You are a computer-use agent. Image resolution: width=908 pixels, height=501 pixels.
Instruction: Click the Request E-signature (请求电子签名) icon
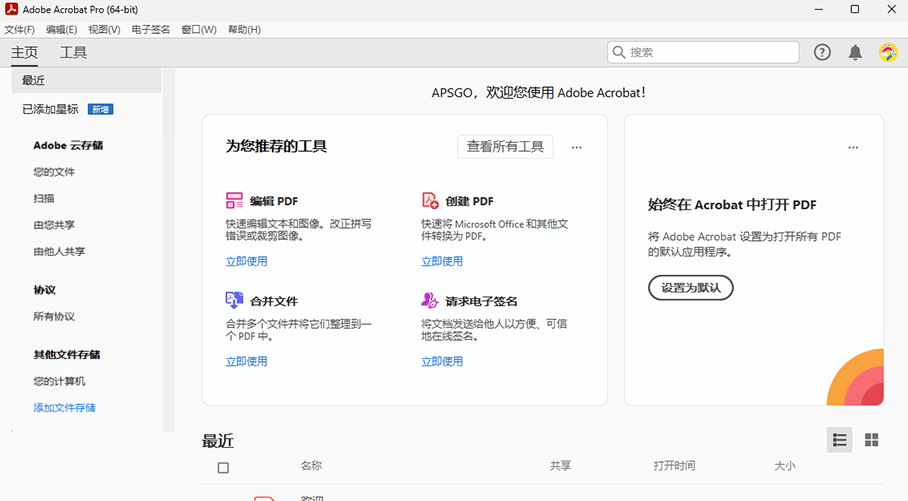(430, 300)
